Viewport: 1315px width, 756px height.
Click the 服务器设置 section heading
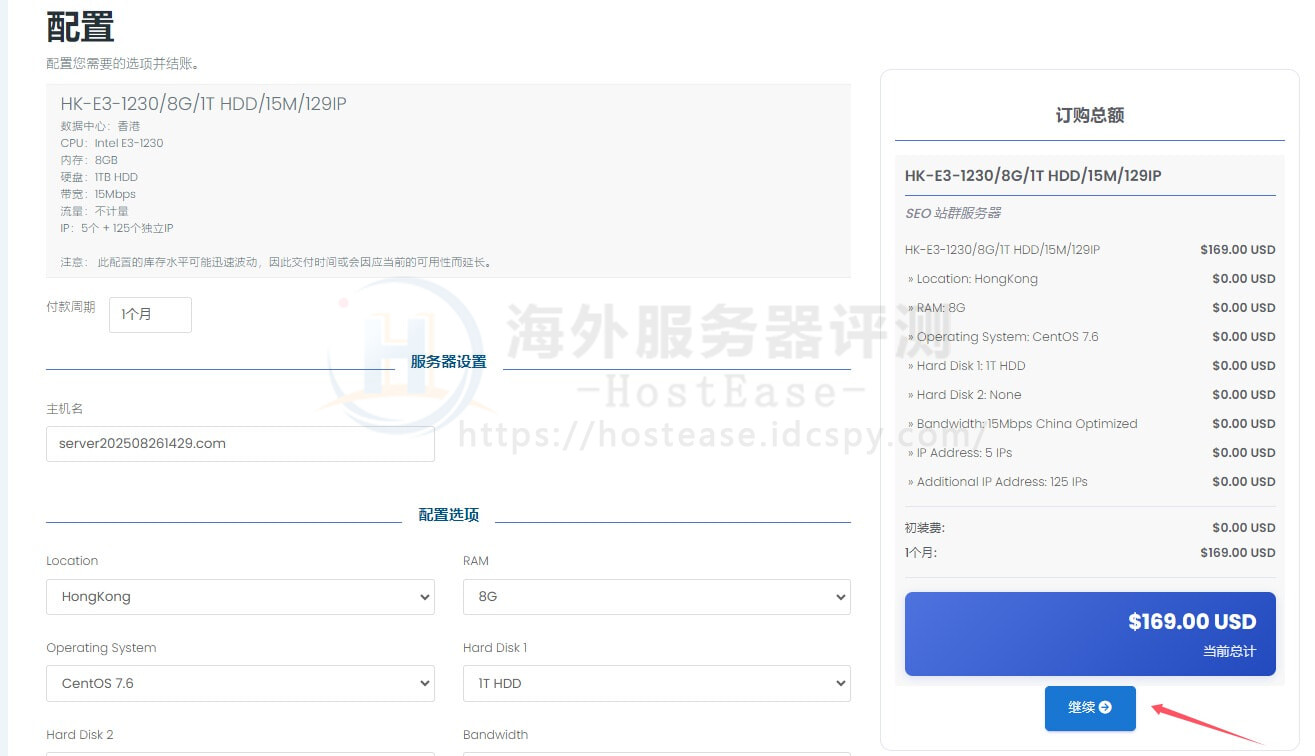[449, 362]
